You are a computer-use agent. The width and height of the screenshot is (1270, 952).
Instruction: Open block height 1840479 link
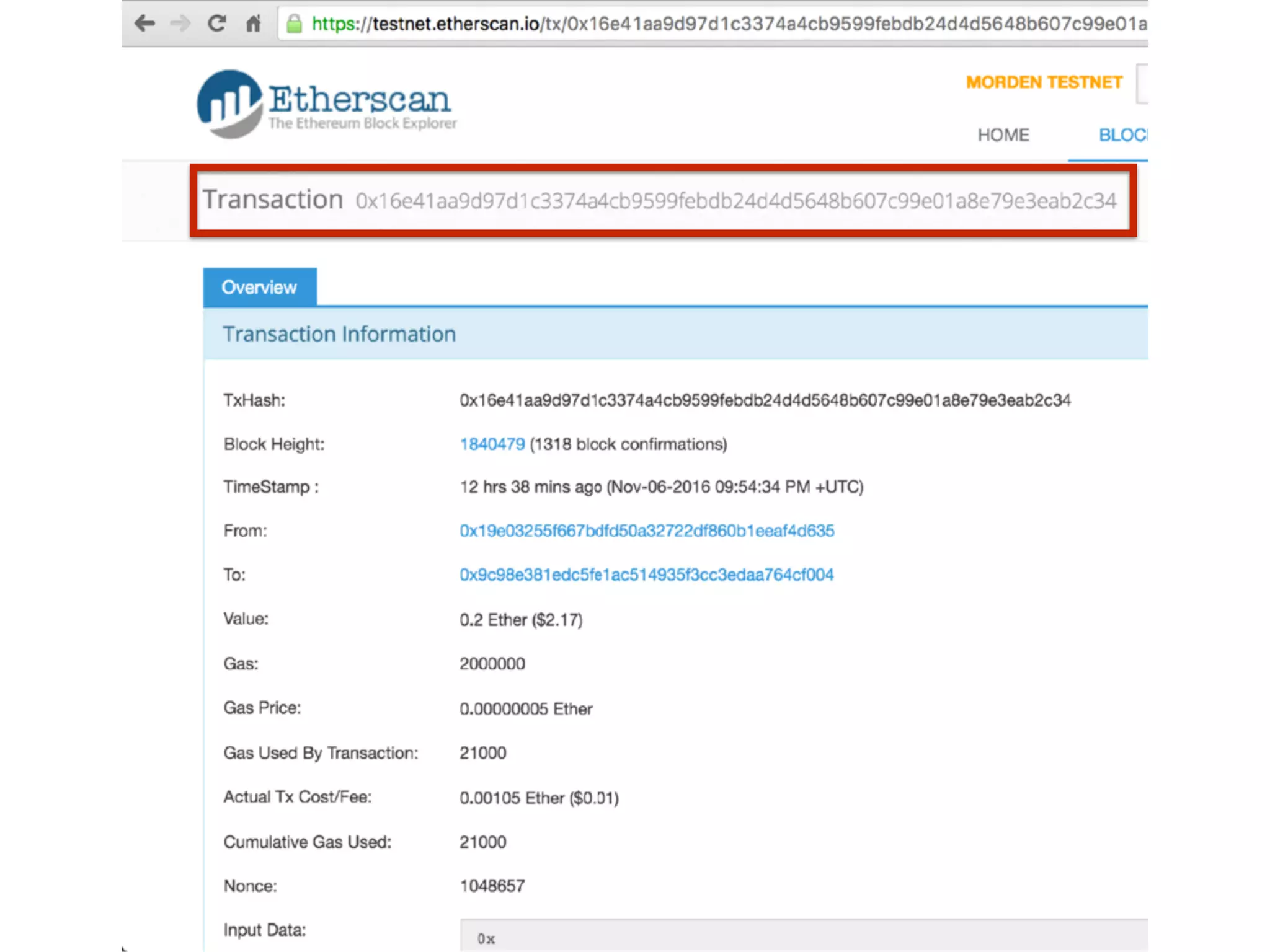click(x=492, y=444)
